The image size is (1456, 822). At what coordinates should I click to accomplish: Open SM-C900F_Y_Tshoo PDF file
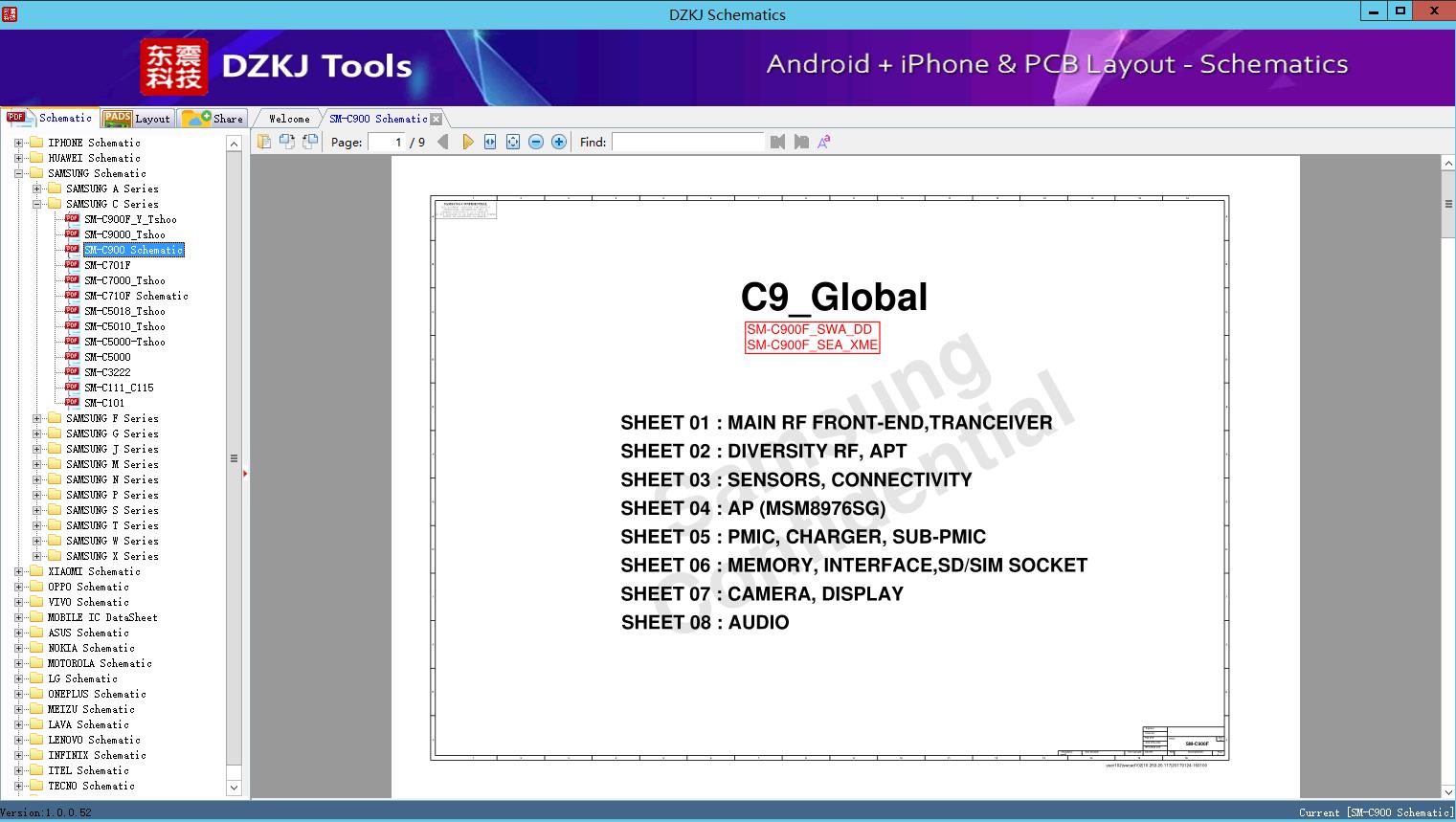(130, 219)
